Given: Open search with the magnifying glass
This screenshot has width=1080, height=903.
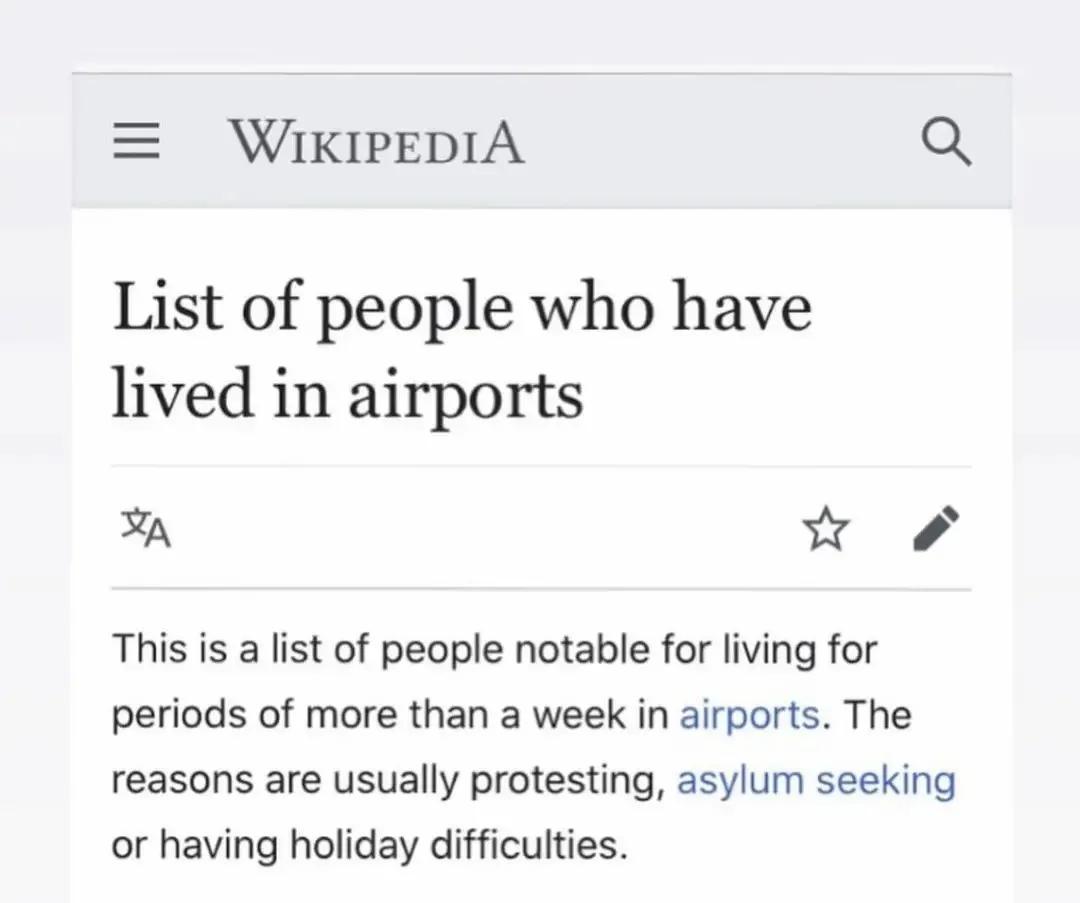Looking at the screenshot, I should tap(944, 143).
